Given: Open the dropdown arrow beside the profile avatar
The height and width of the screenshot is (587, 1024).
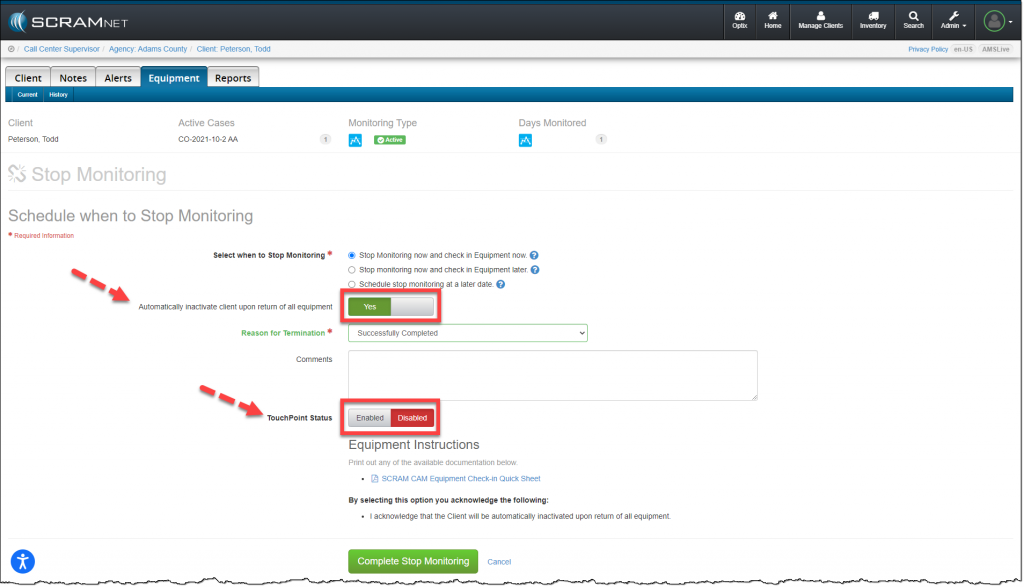Looking at the screenshot, I should click(1011, 20).
